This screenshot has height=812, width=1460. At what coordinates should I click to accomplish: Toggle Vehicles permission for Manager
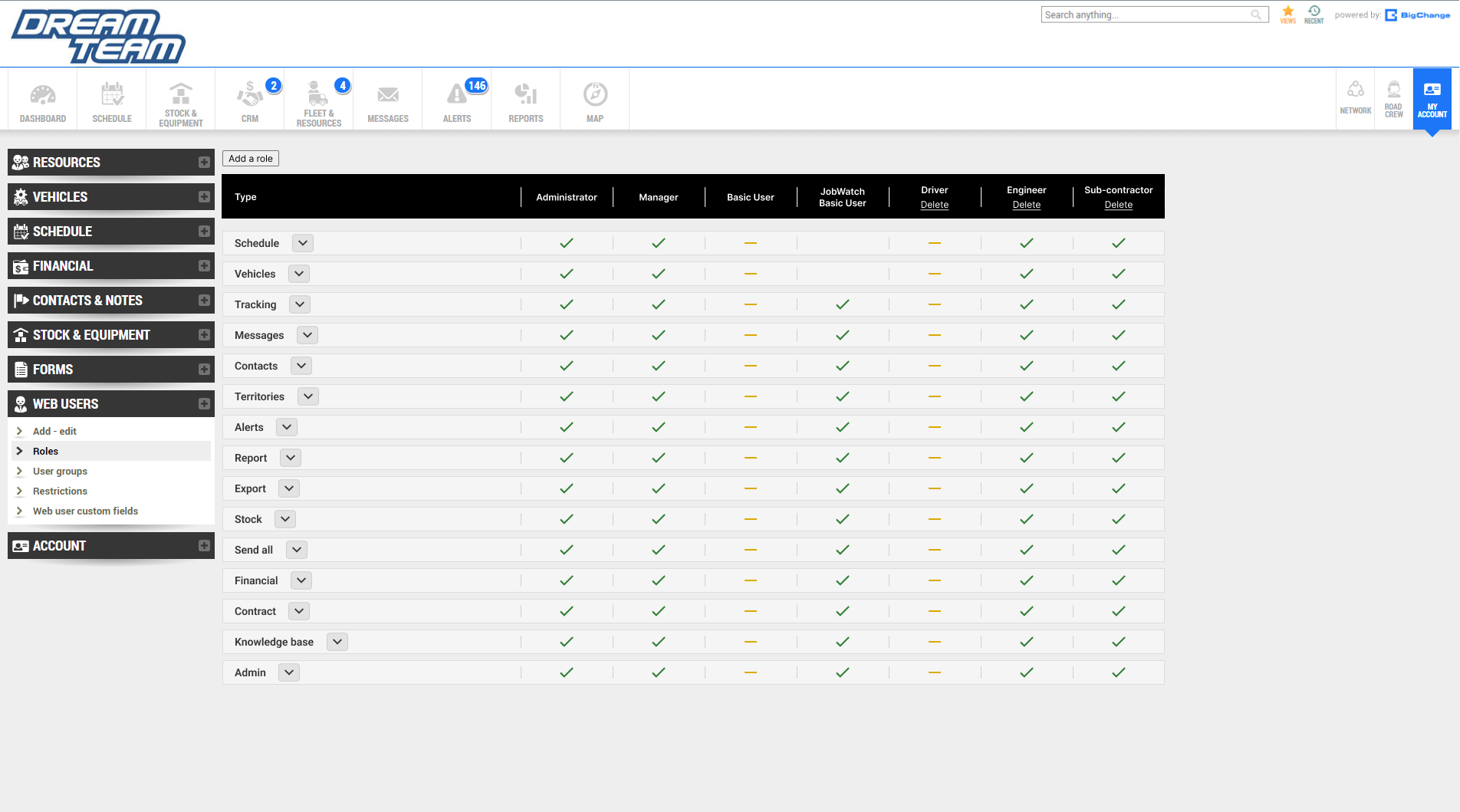[659, 274]
